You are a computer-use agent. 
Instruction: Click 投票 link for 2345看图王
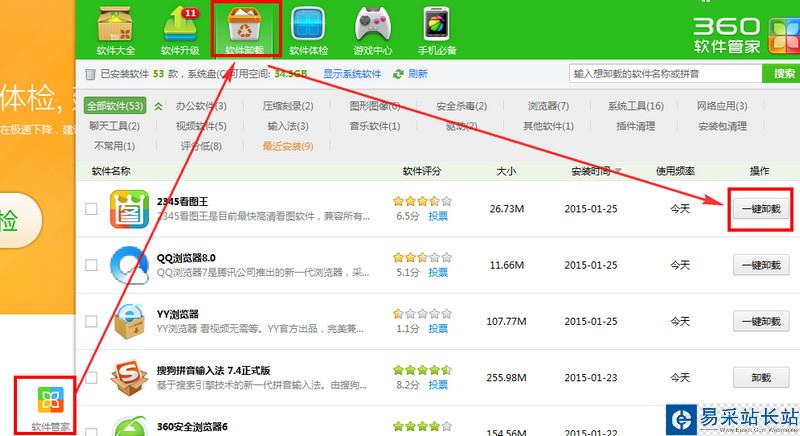tap(438, 216)
